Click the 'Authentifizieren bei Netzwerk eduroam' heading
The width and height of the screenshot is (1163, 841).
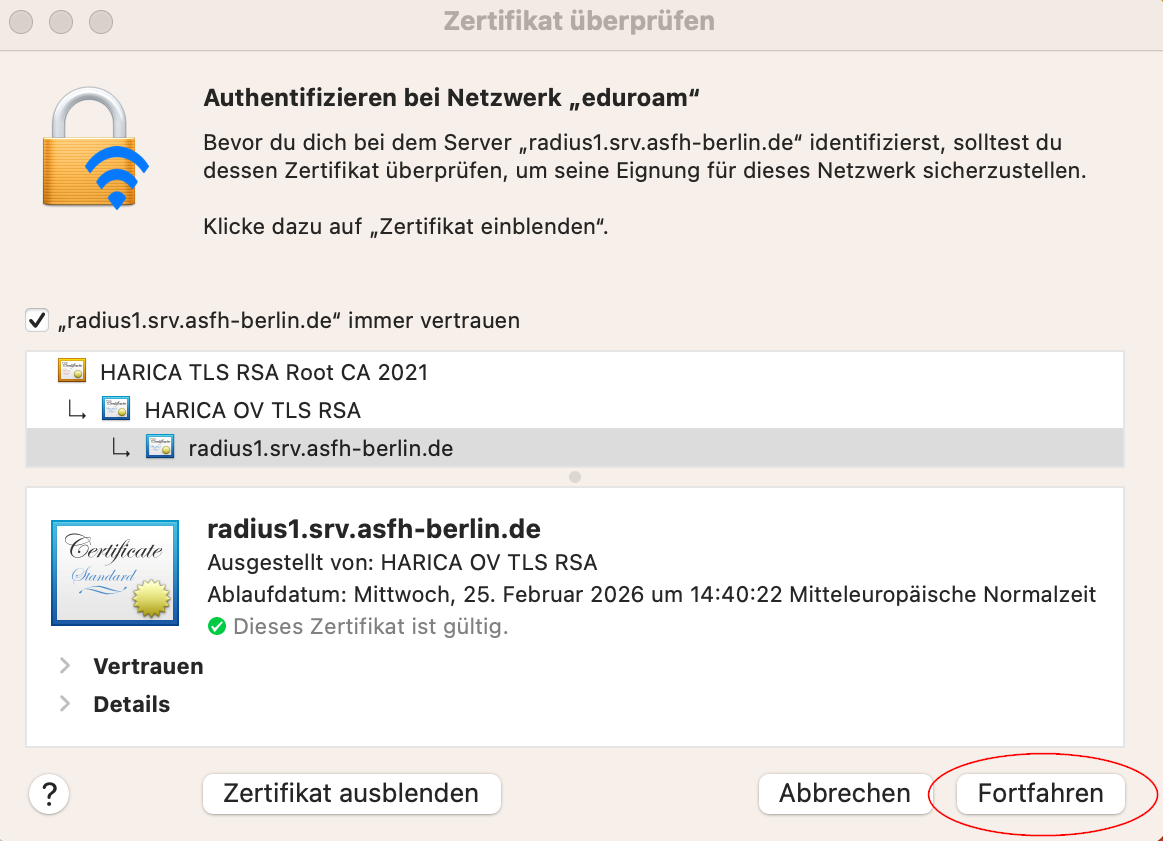pyautogui.click(x=452, y=98)
